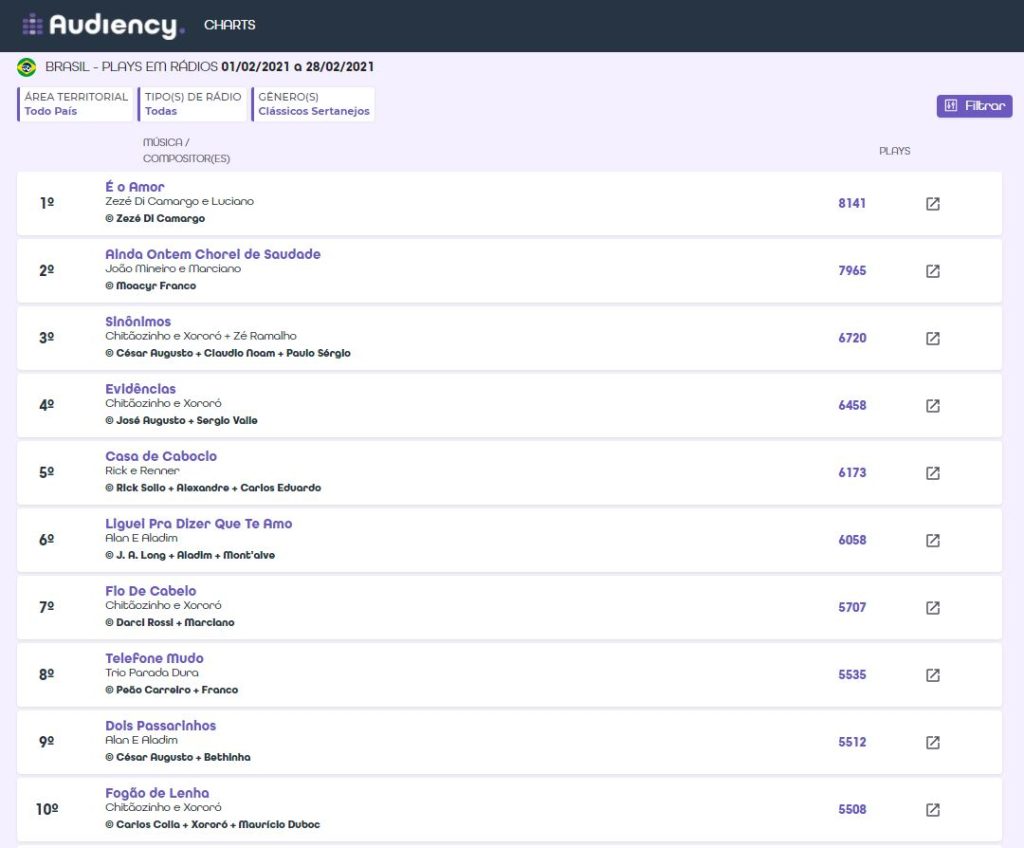Open external link for Telefone Mudo
1024x848 pixels.
932,675
